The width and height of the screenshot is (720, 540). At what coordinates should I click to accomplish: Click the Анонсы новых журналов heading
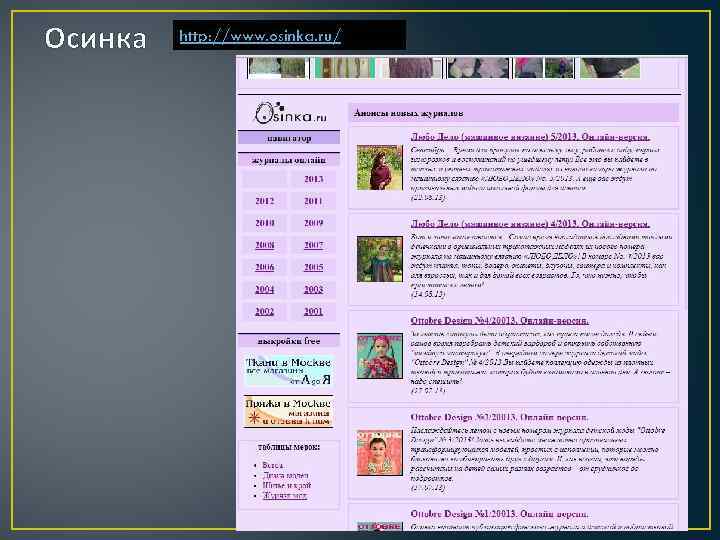tap(408, 113)
